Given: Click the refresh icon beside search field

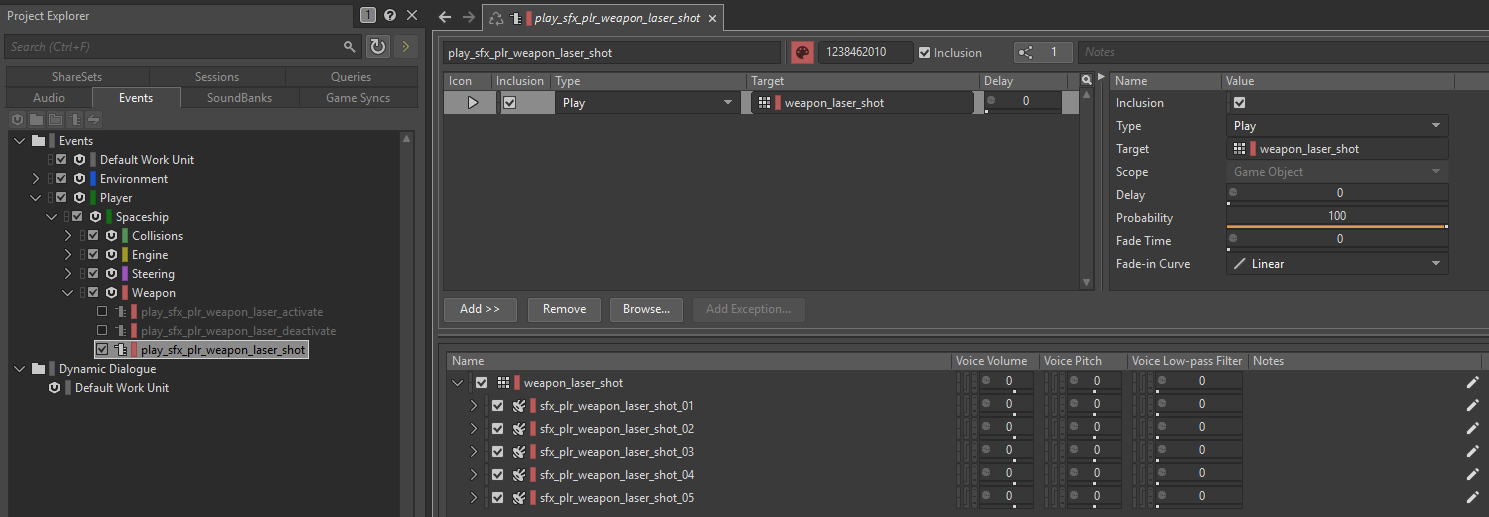Looking at the screenshot, I should point(377,46).
